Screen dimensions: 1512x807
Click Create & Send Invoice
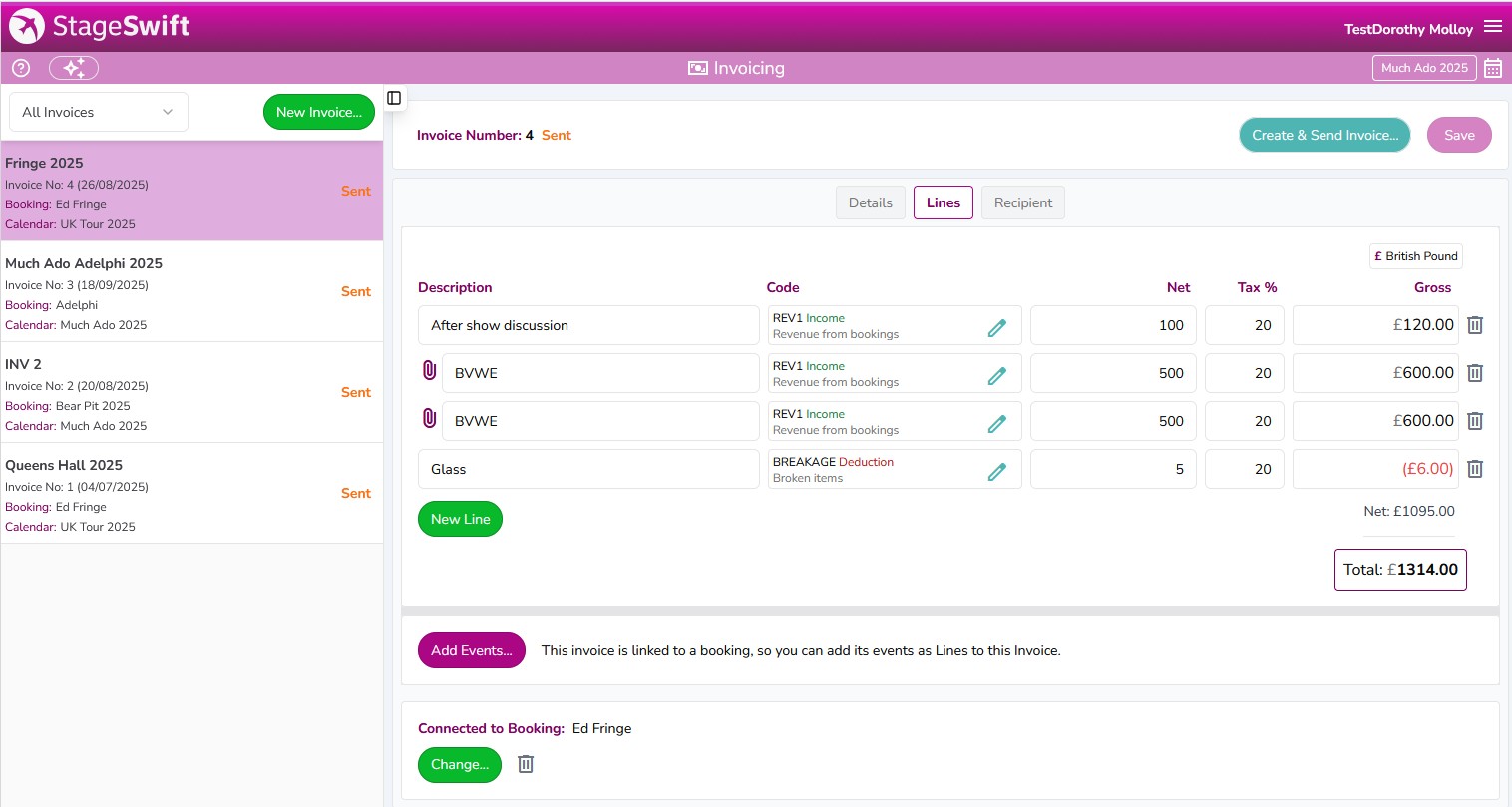1324,135
